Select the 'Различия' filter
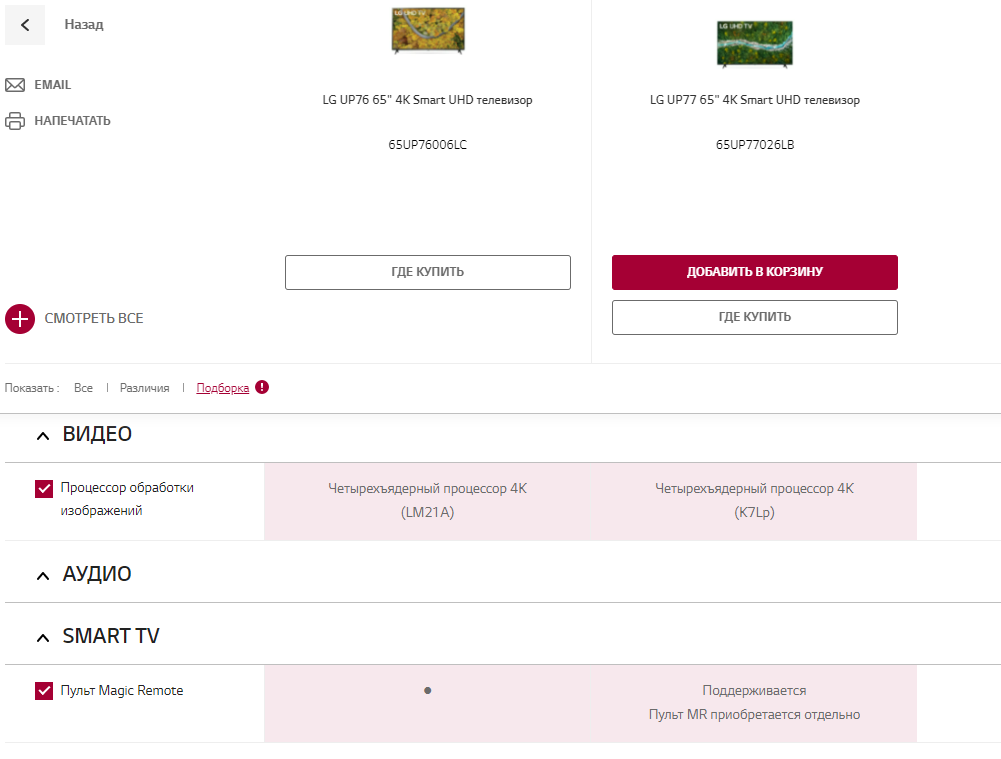The width and height of the screenshot is (1001, 759). coord(145,388)
